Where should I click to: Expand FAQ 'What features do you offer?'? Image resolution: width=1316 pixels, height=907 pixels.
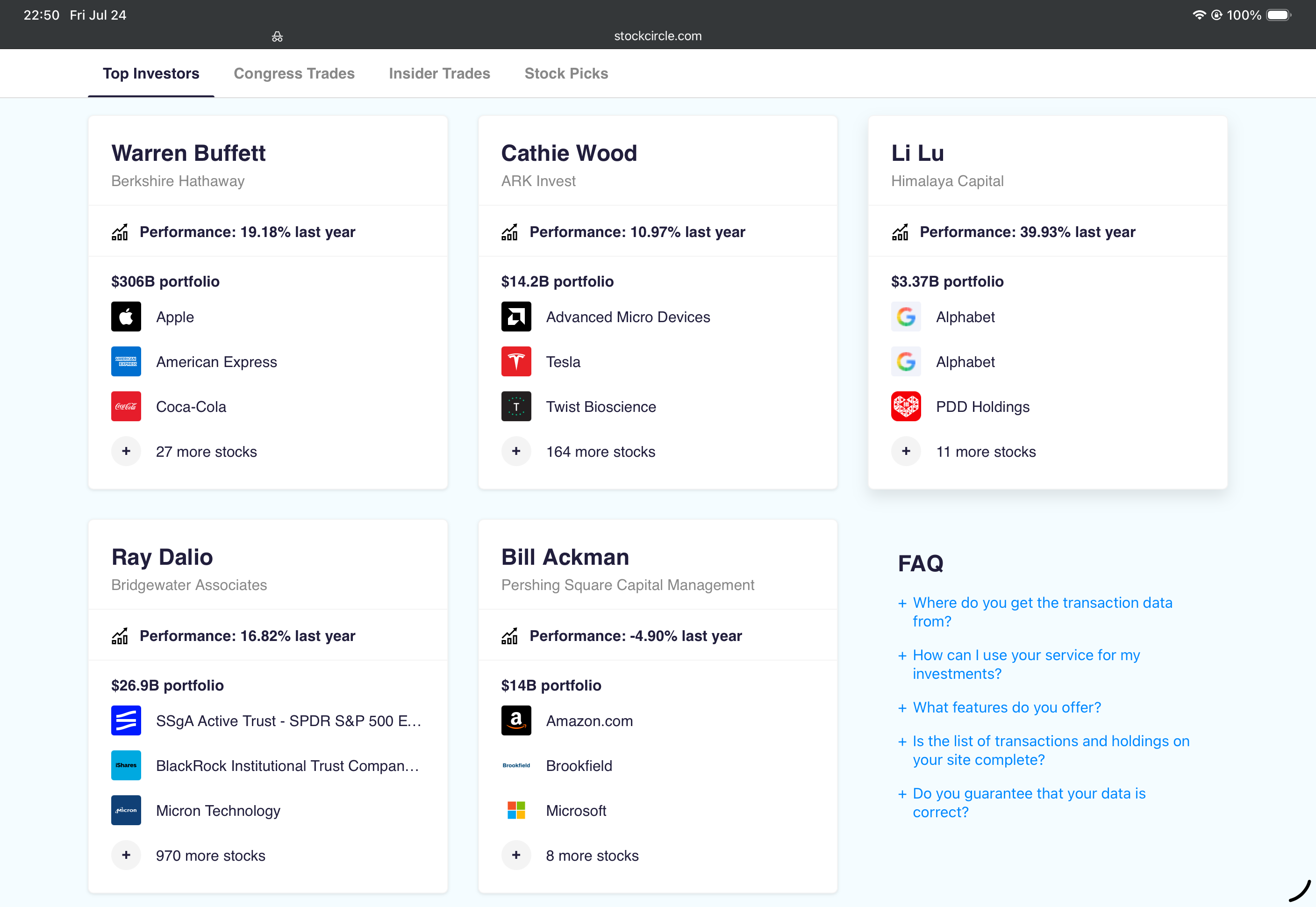[x=999, y=707]
